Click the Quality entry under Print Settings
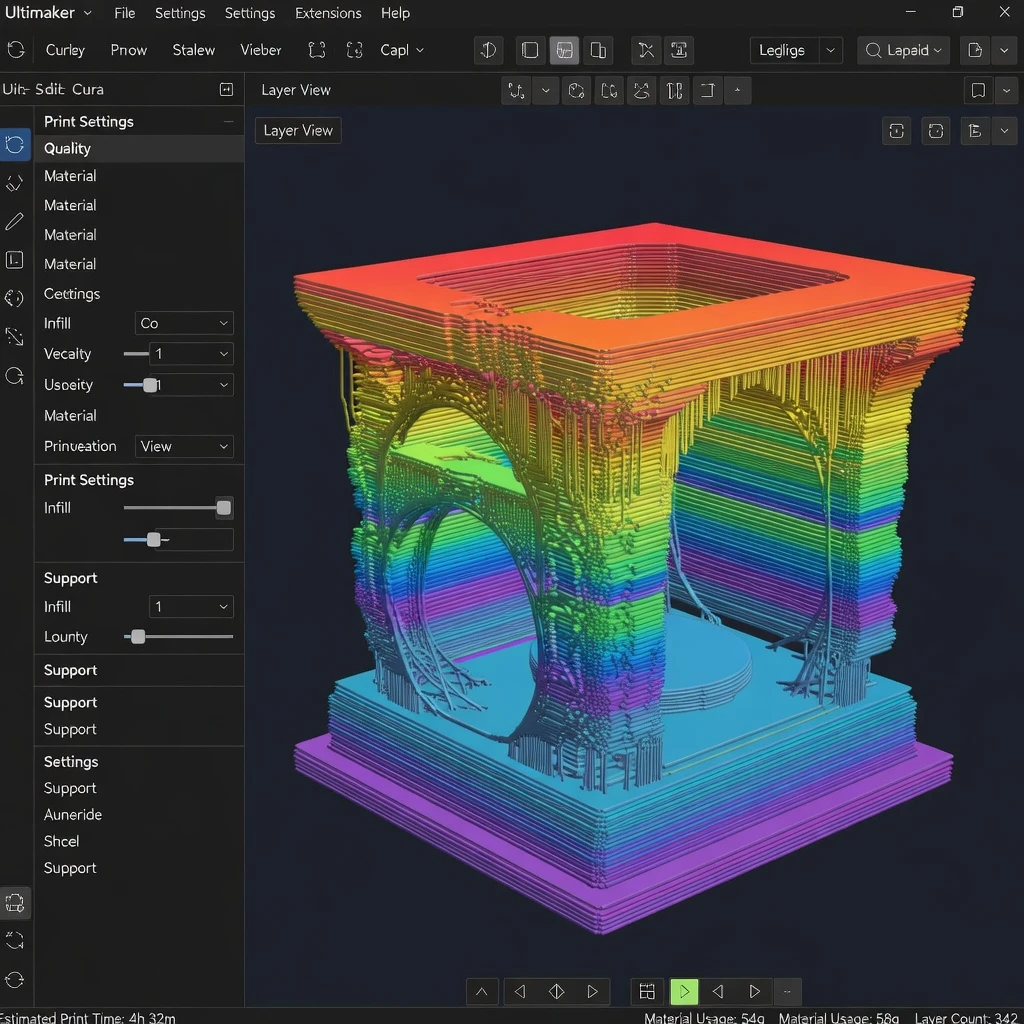The image size is (1024, 1024). [70, 148]
